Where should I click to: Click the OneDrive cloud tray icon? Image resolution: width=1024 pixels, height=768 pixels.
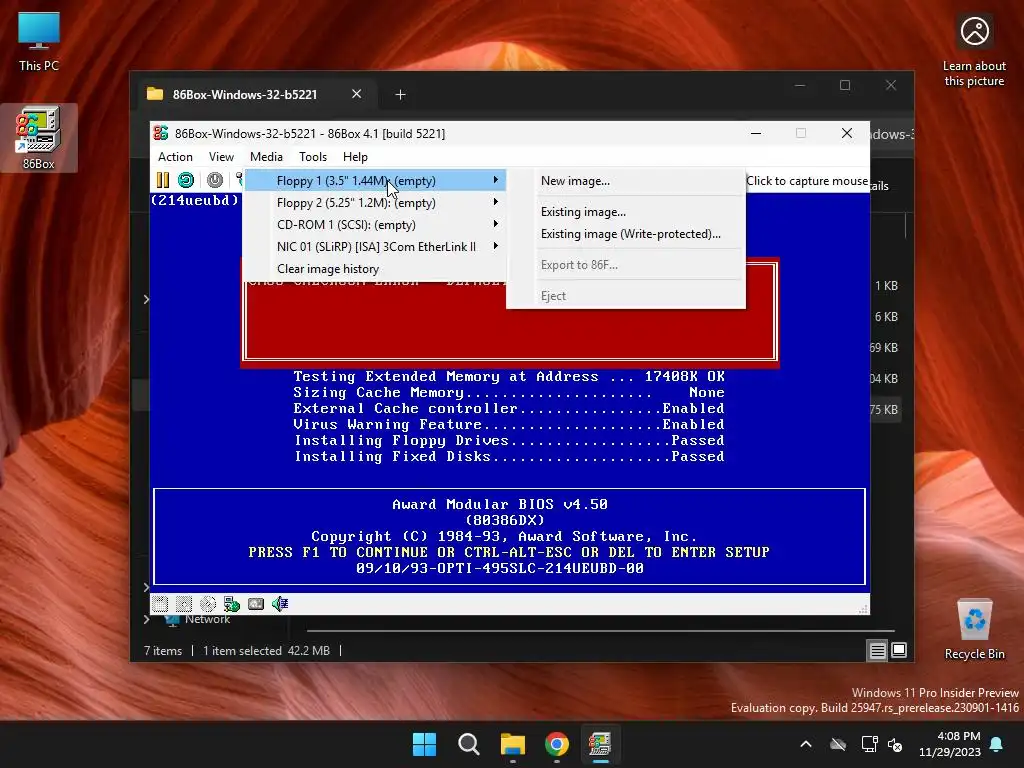pos(838,744)
